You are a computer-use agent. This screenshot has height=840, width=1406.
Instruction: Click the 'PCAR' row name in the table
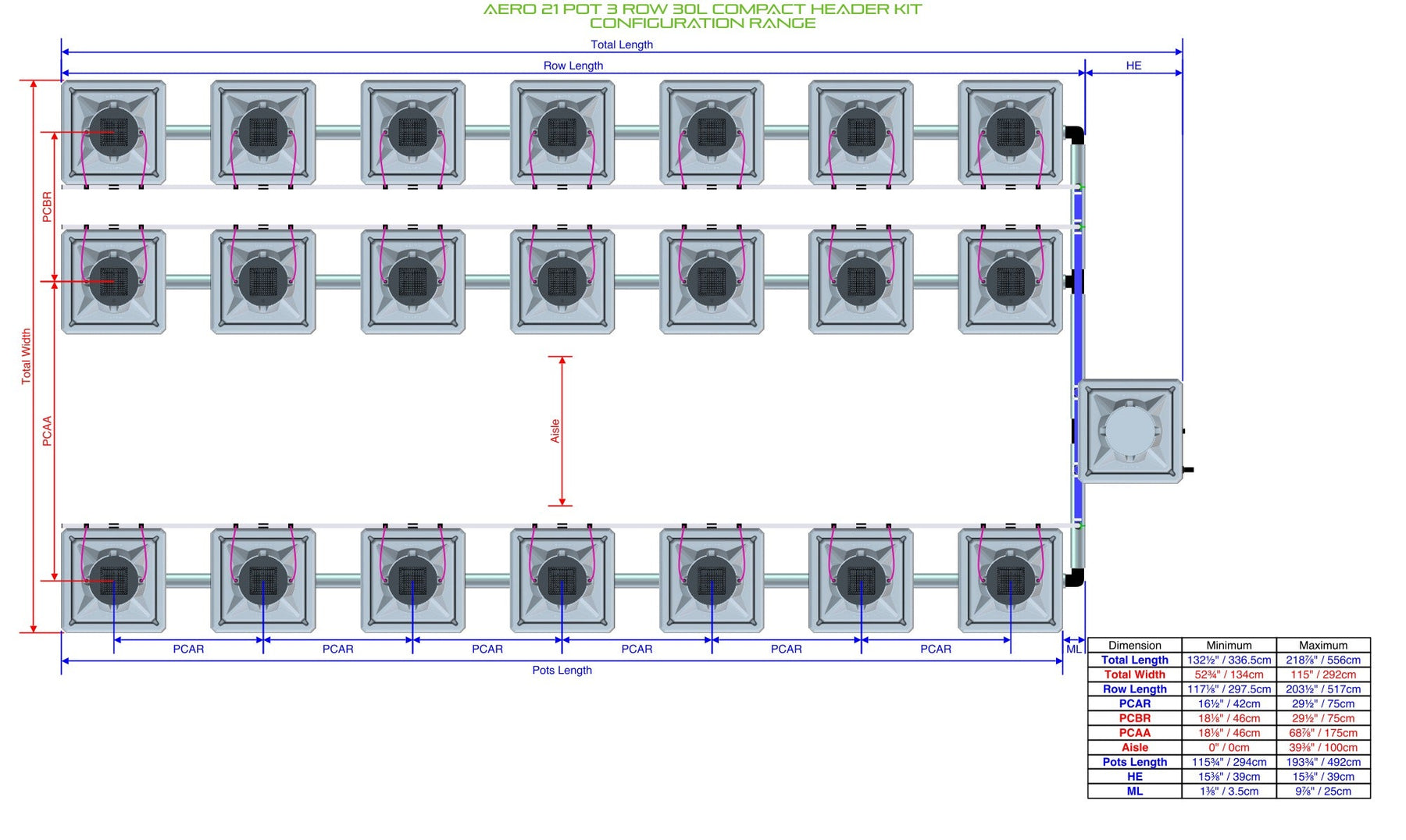[1134, 703]
